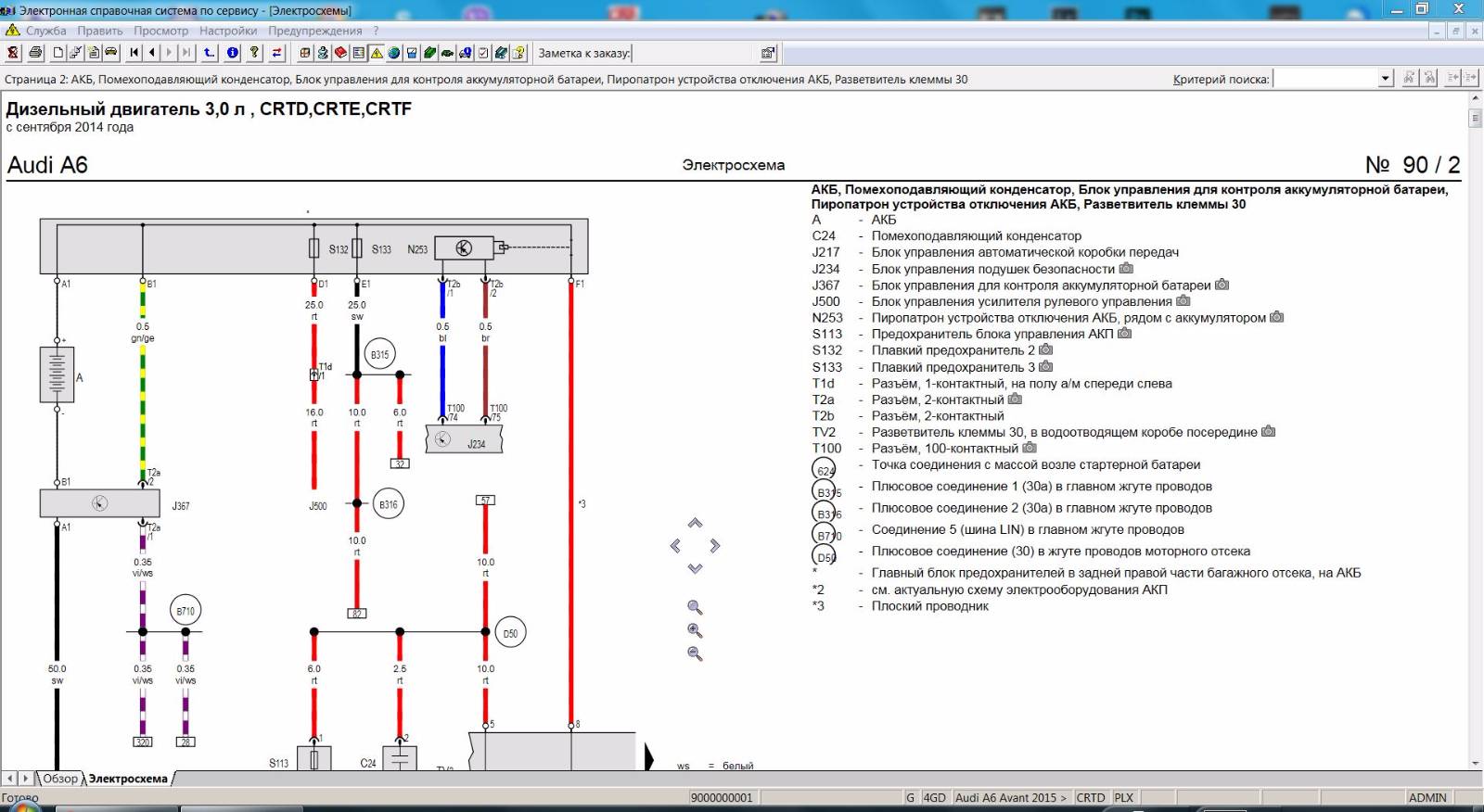The height and width of the screenshot is (812, 1484).
Task: Follow wire reference box 320
Action: coord(142,742)
